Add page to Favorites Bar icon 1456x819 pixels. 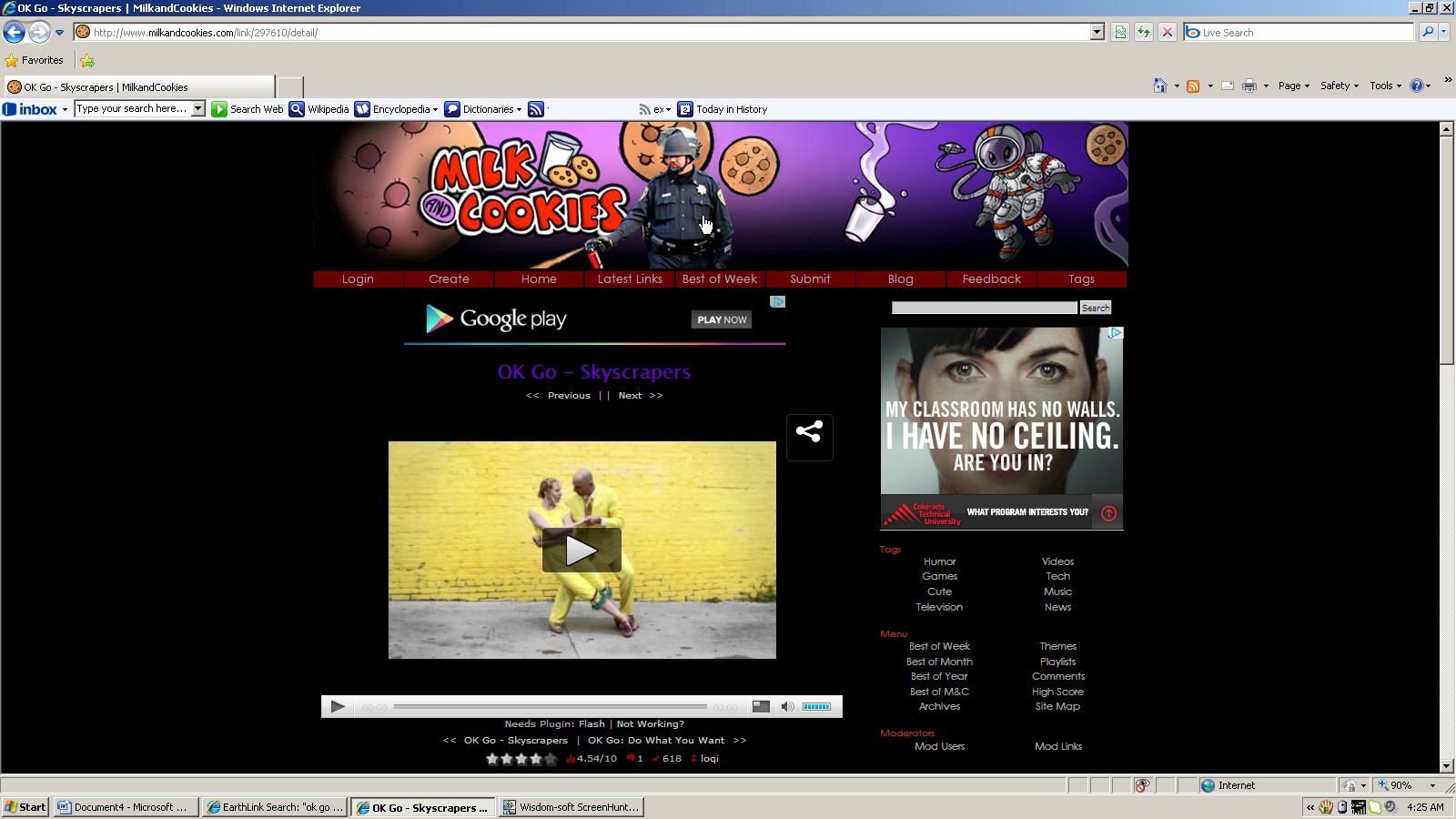coord(87,61)
